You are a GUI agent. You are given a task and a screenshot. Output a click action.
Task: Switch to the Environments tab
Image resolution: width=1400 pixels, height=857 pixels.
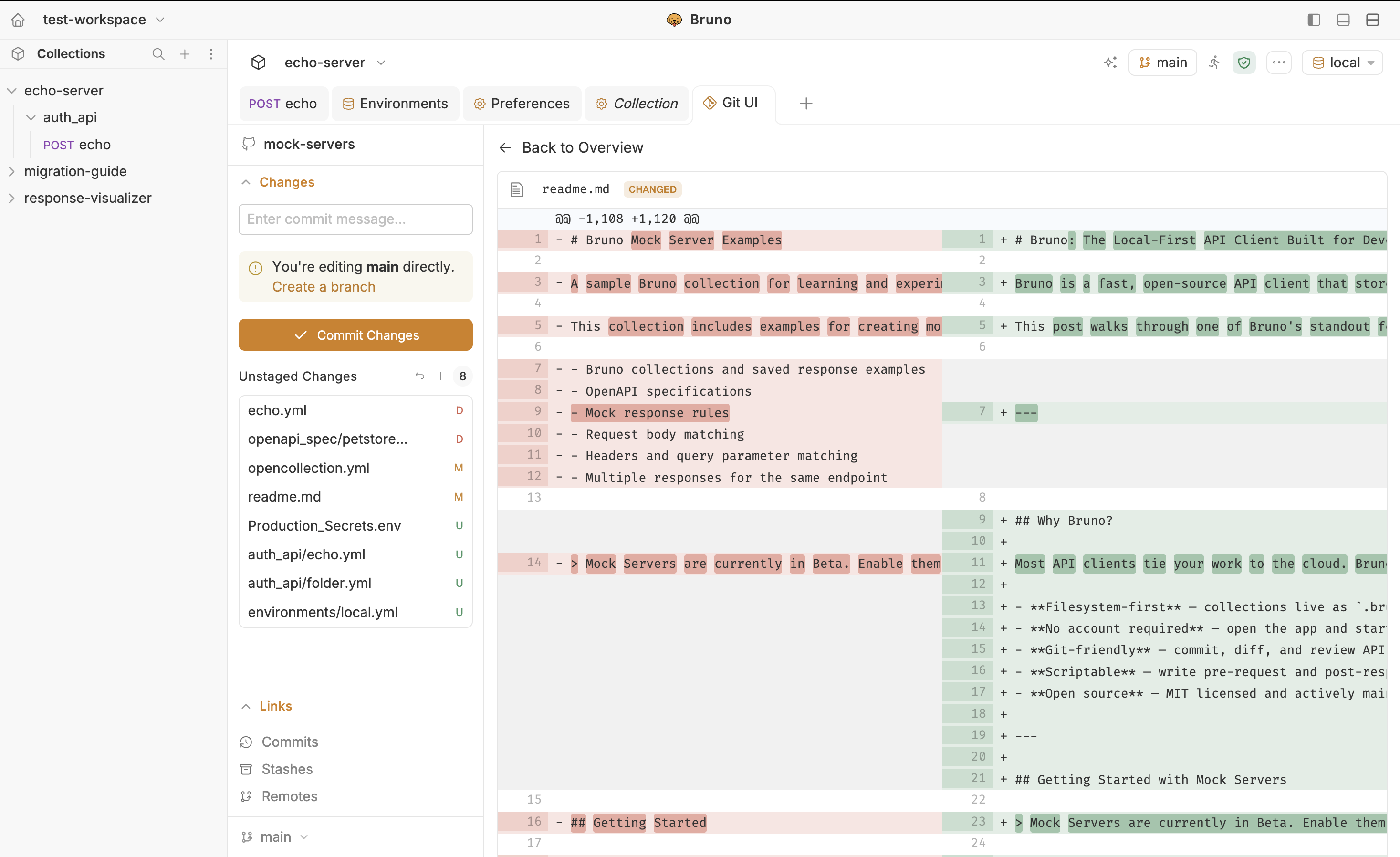(x=396, y=104)
